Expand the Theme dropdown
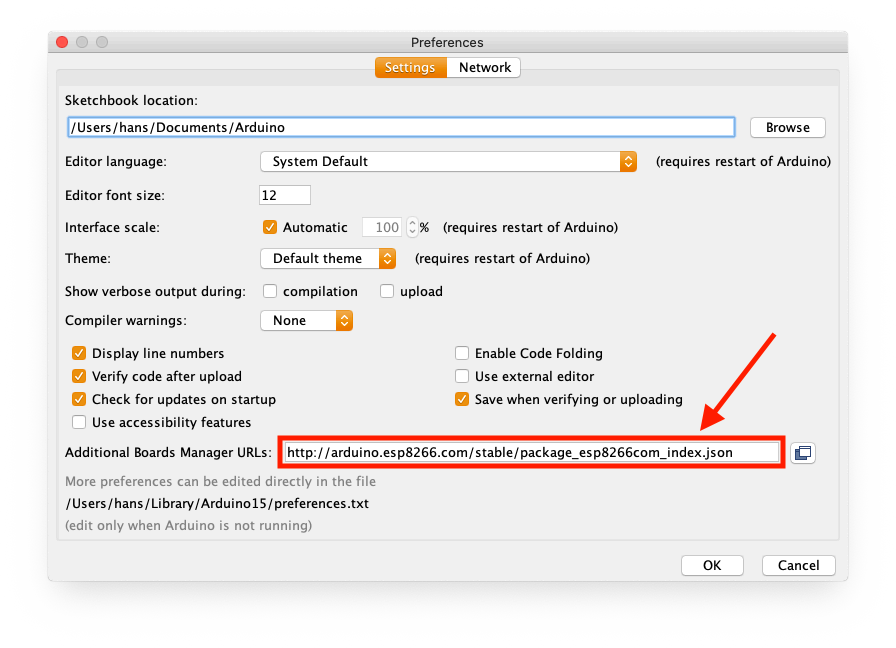The width and height of the screenshot is (896, 648). tap(328, 258)
